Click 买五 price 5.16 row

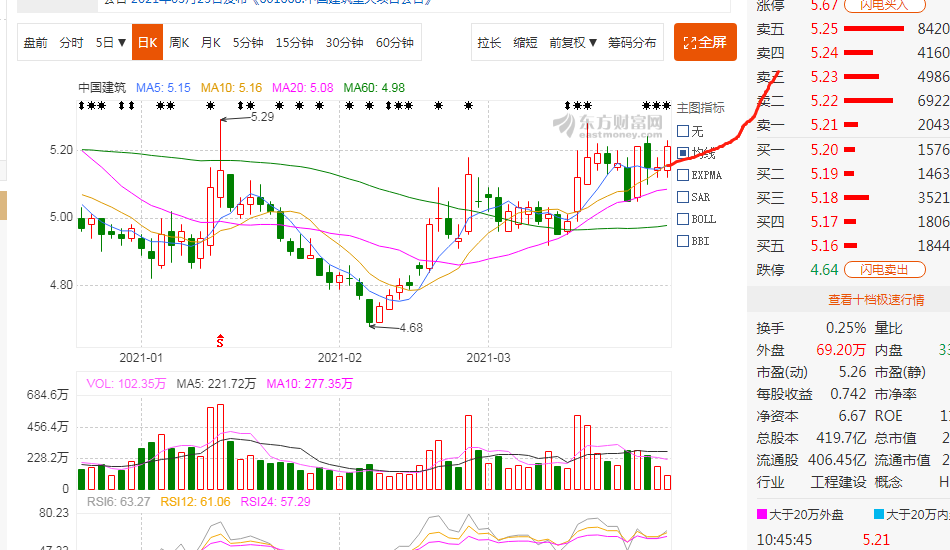tap(853, 246)
